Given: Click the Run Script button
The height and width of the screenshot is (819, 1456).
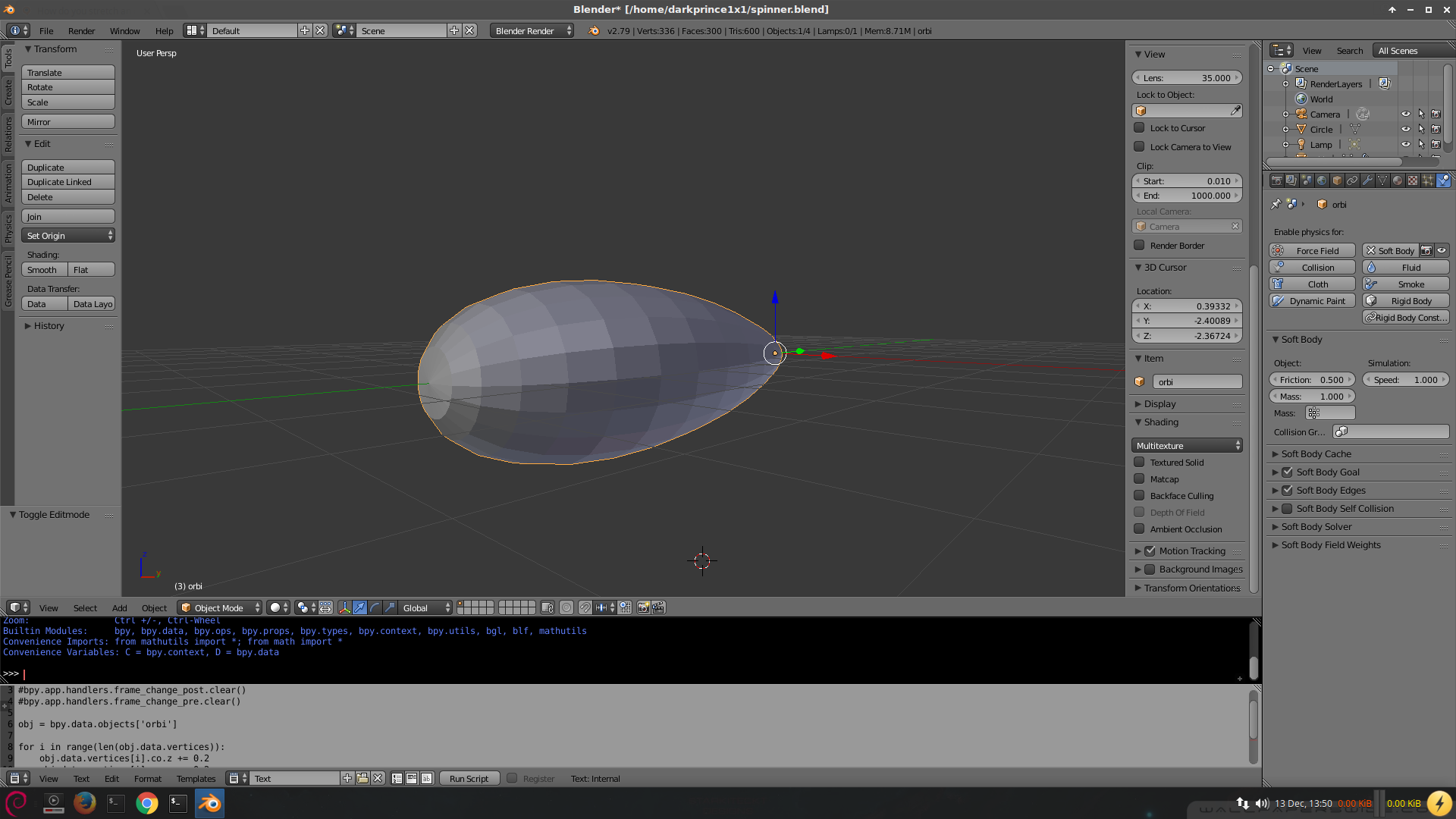Looking at the screenshot, I should click(469, 779).
